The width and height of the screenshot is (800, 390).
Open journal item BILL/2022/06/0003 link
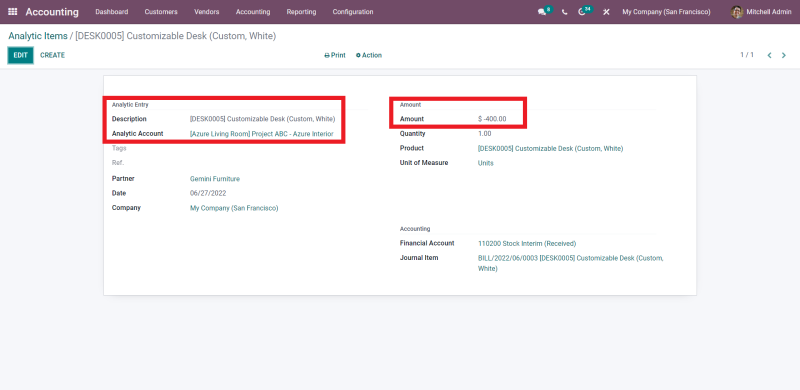(x=570, y=263)
